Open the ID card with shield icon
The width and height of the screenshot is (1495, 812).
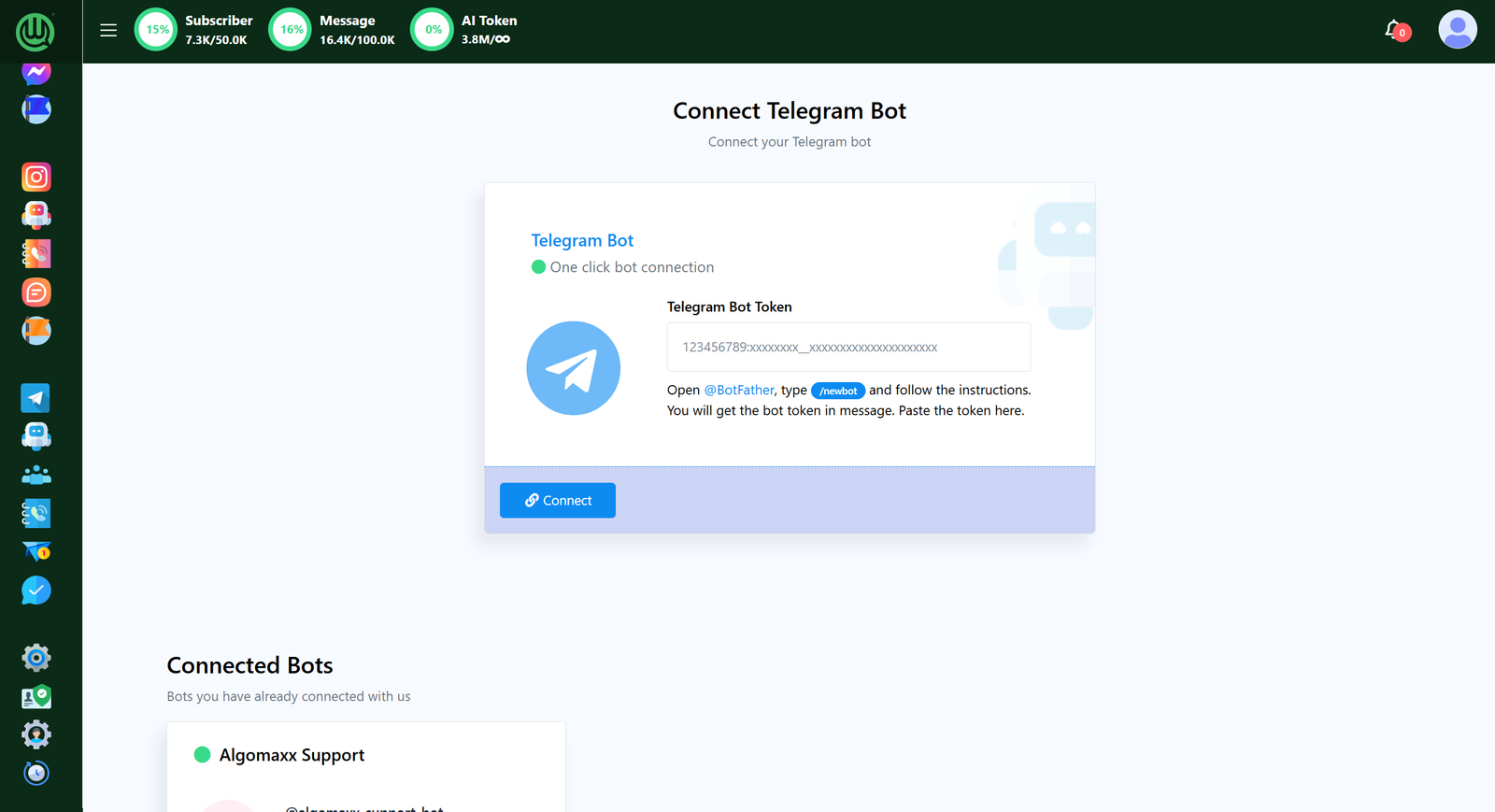(36, 696)
